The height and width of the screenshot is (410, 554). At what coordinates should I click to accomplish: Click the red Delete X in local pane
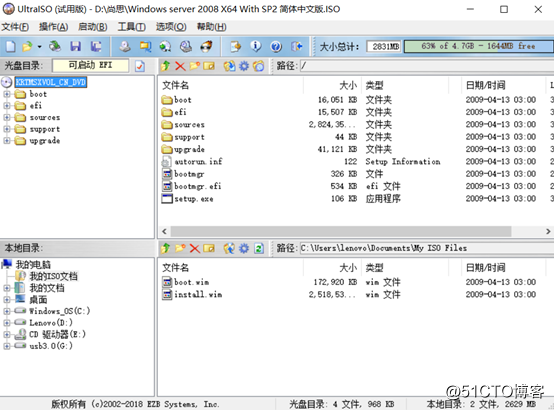[195, 248]
